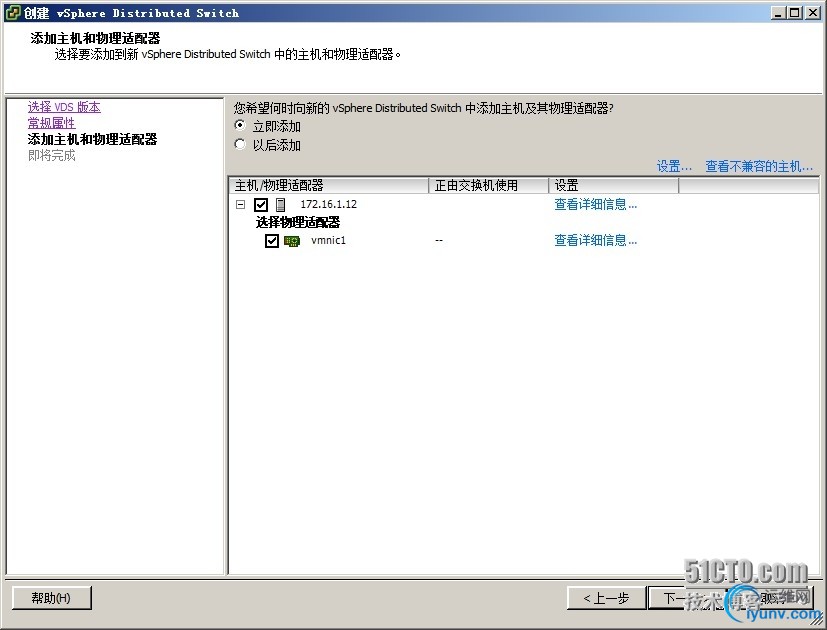The height and width of the screenshot is (630, 827).
Task: Select the 即将完成 step
Action: click(x=52, y=156)
